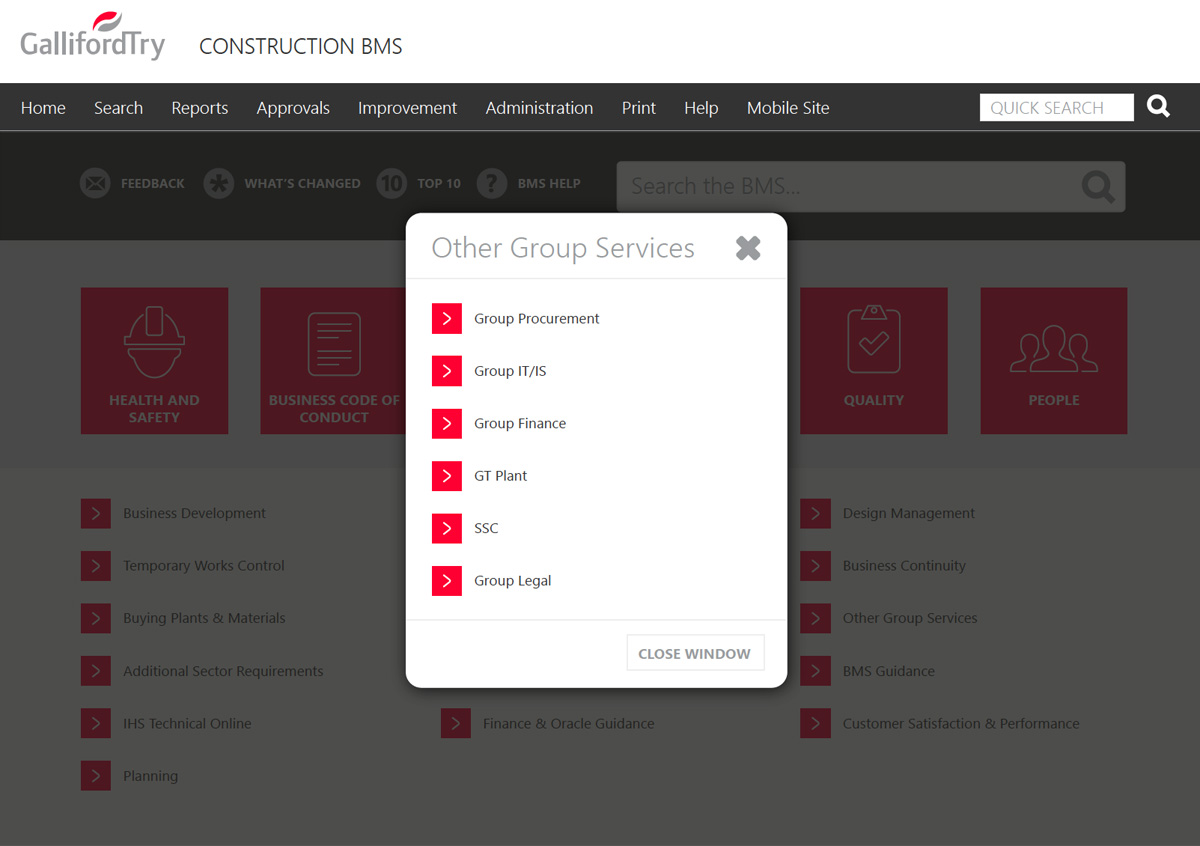
Task: Click in the Quick Search field
Action: 1057,107
